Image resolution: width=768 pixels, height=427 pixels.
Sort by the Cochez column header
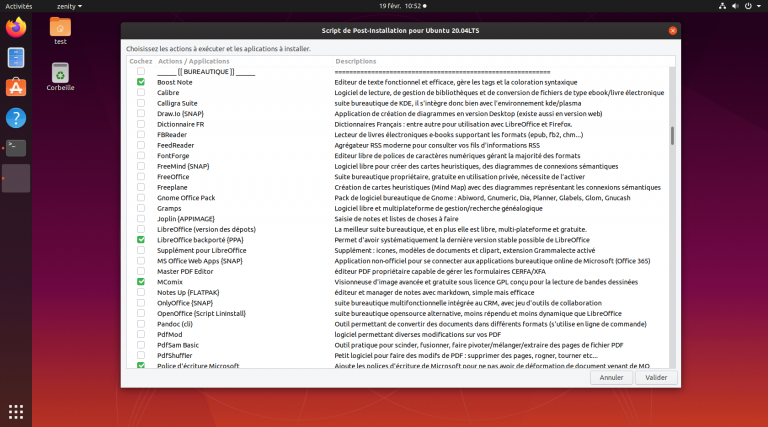pyautogui.click(x=141, y=61)
